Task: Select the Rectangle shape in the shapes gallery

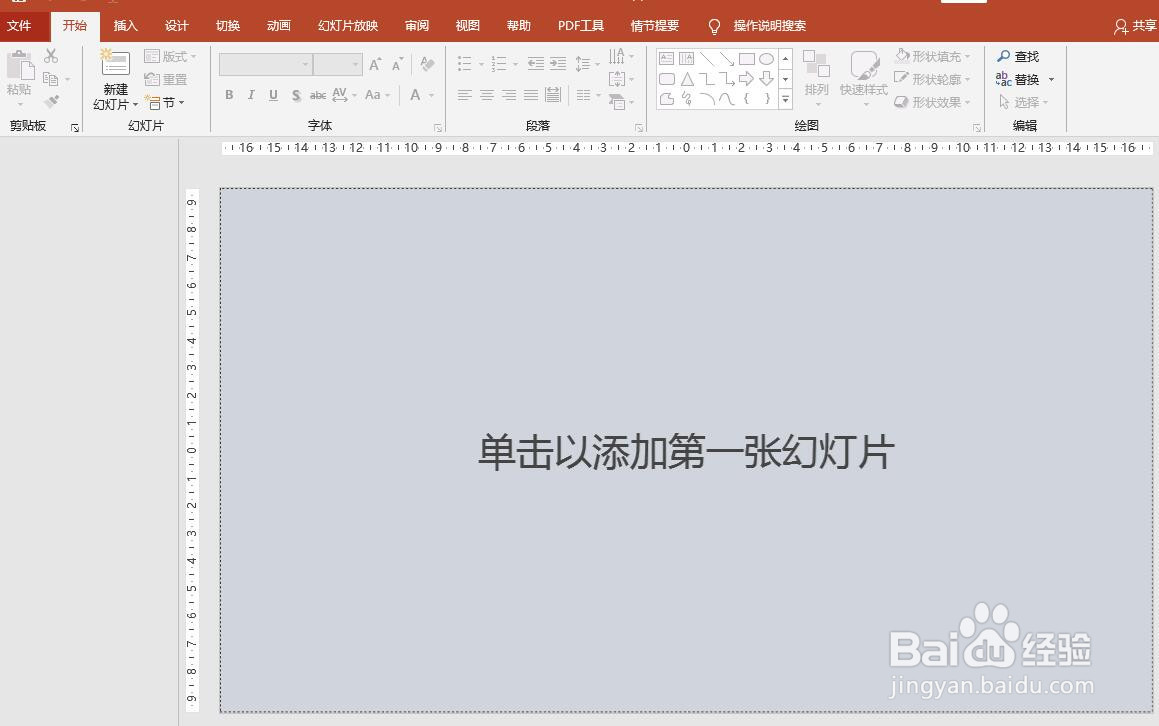Action: tap(748, 59)
